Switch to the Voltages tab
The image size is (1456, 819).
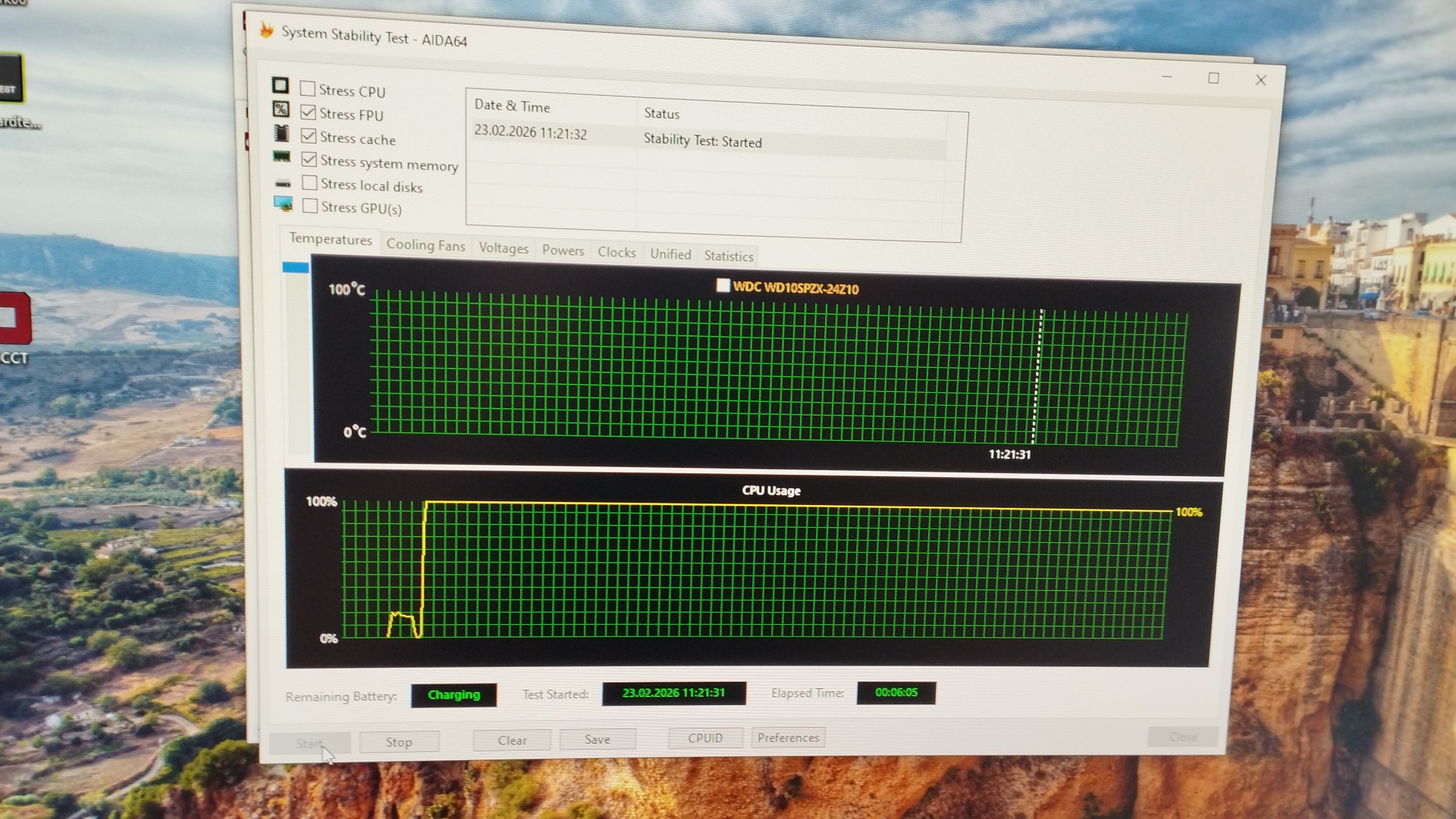504,249
